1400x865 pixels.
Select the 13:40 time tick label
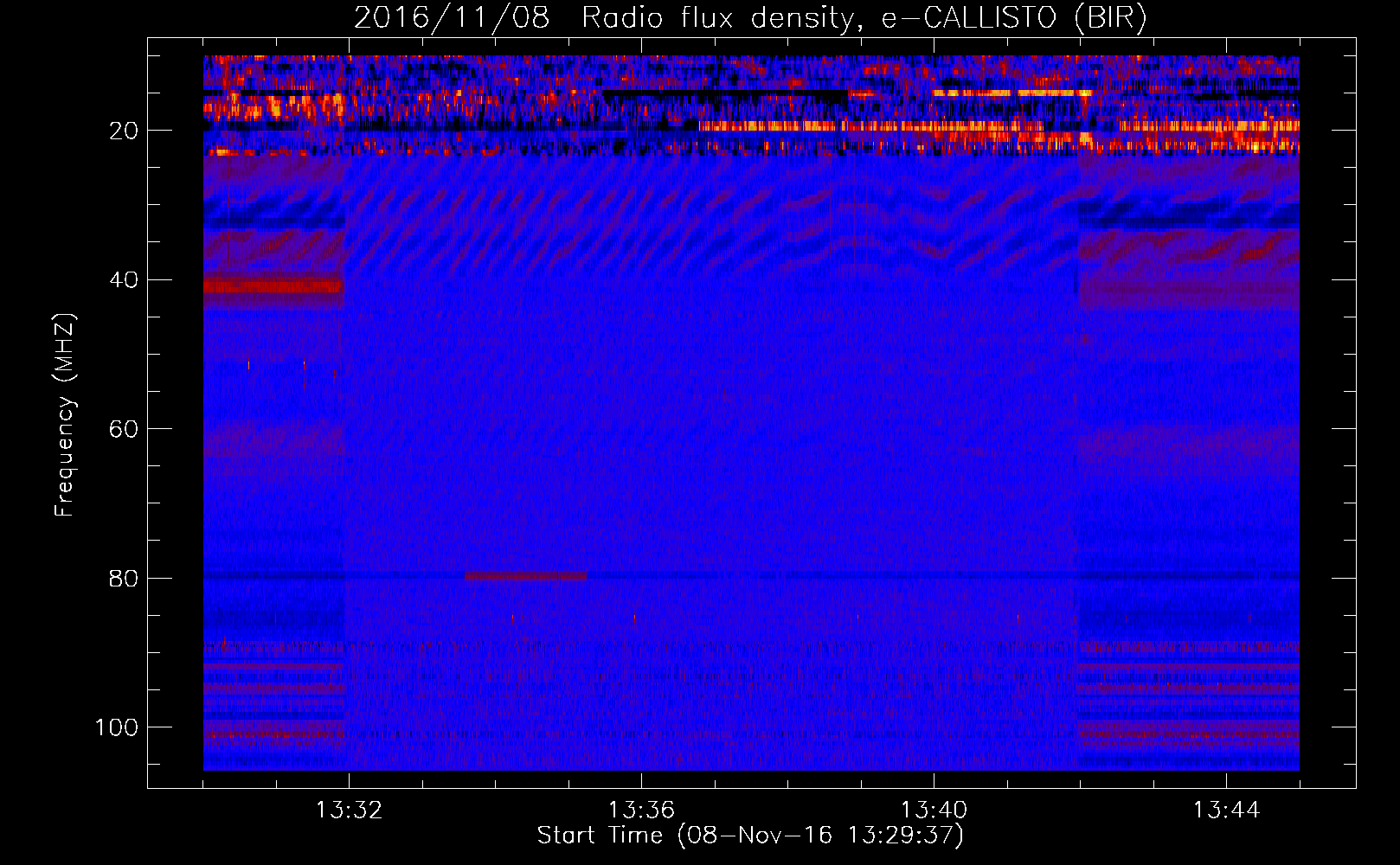point(934,811)
